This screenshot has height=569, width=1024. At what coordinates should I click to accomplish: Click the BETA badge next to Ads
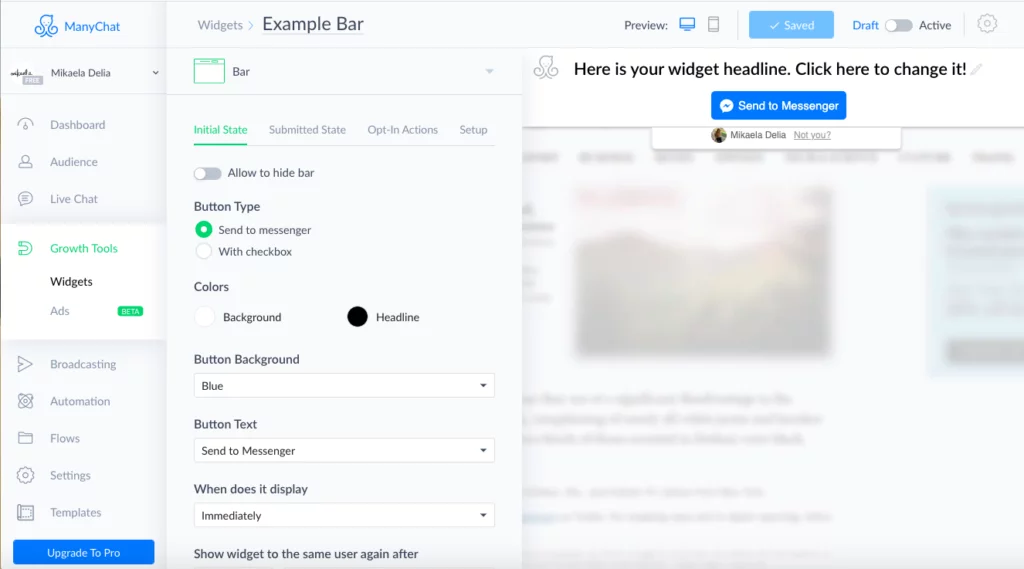130,311
